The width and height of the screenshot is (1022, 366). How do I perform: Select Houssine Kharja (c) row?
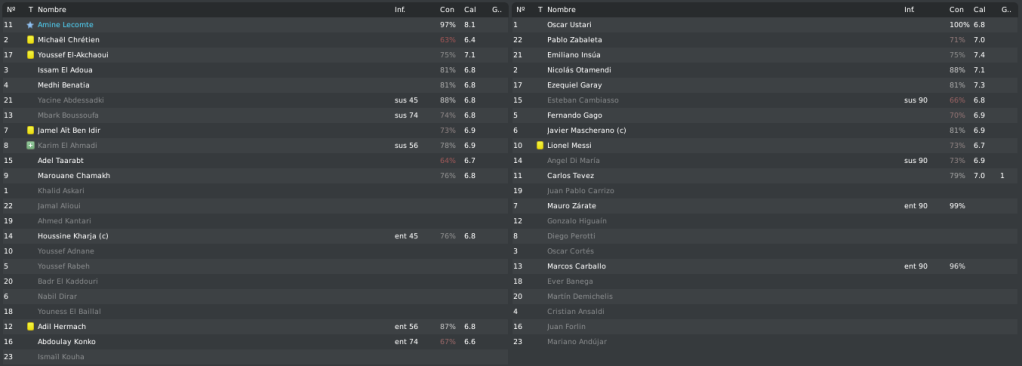coord(255,236)
